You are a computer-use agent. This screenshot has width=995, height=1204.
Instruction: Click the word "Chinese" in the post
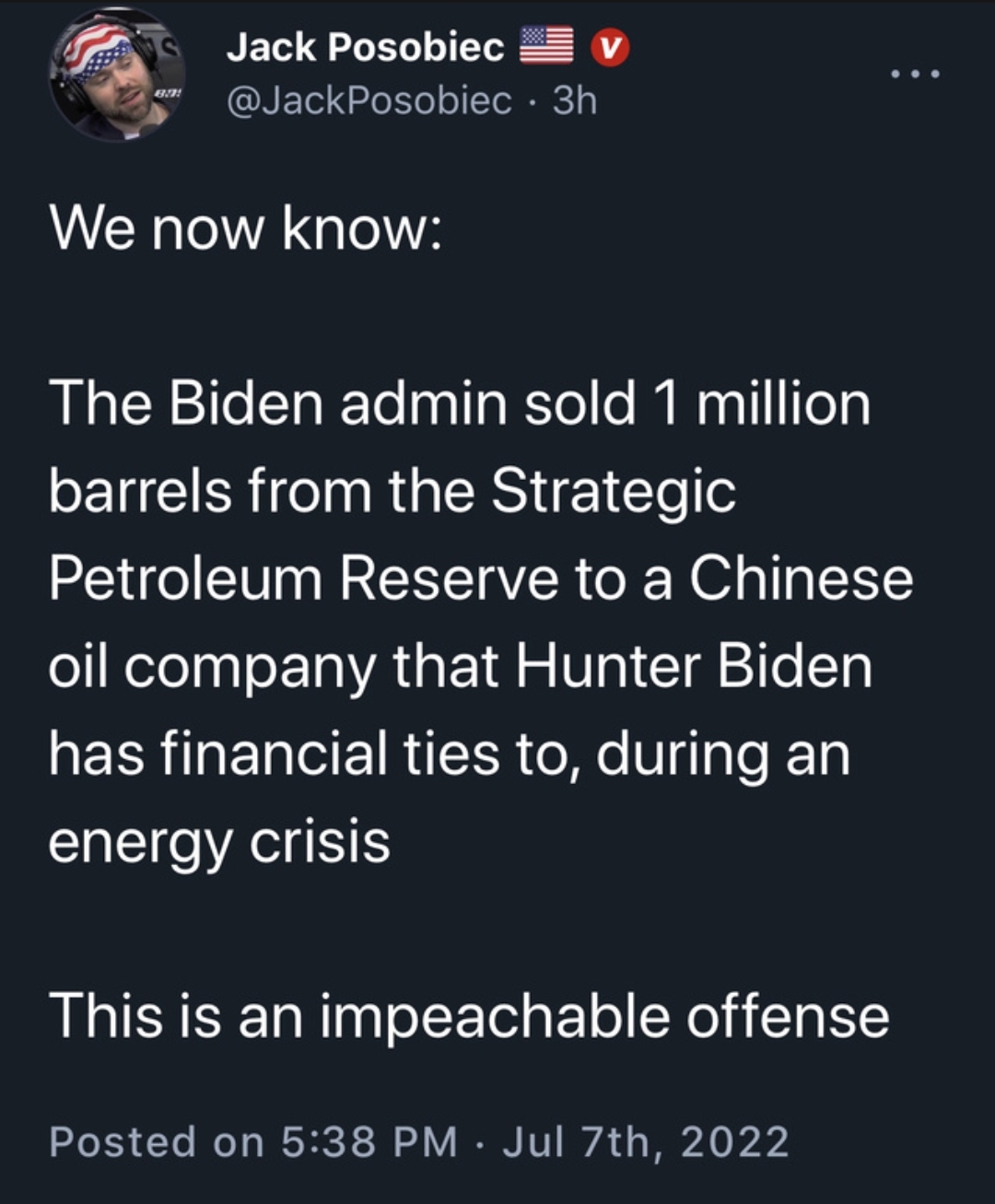[801, 579]
